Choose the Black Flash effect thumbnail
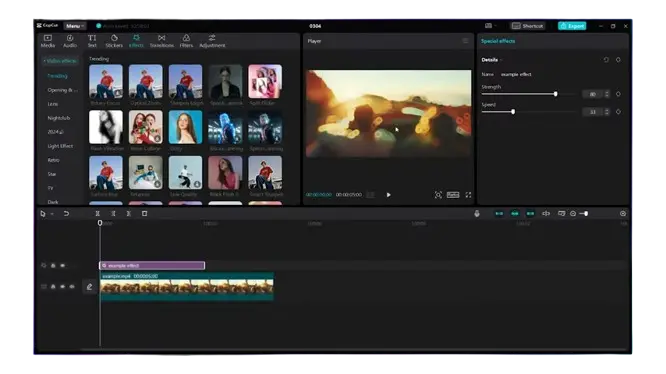666x374 pixels. click(225, 173)
